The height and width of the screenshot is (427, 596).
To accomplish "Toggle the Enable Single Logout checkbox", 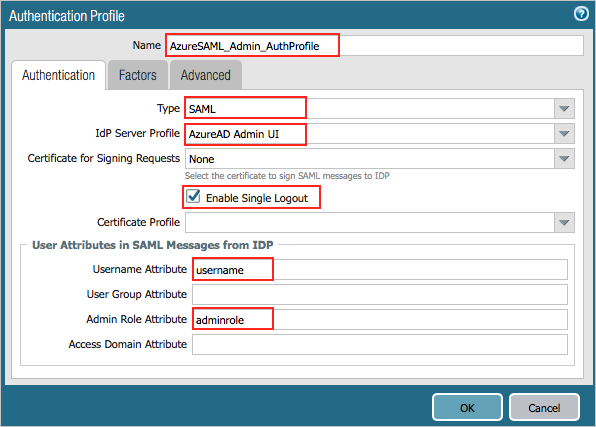I will 193,197.
